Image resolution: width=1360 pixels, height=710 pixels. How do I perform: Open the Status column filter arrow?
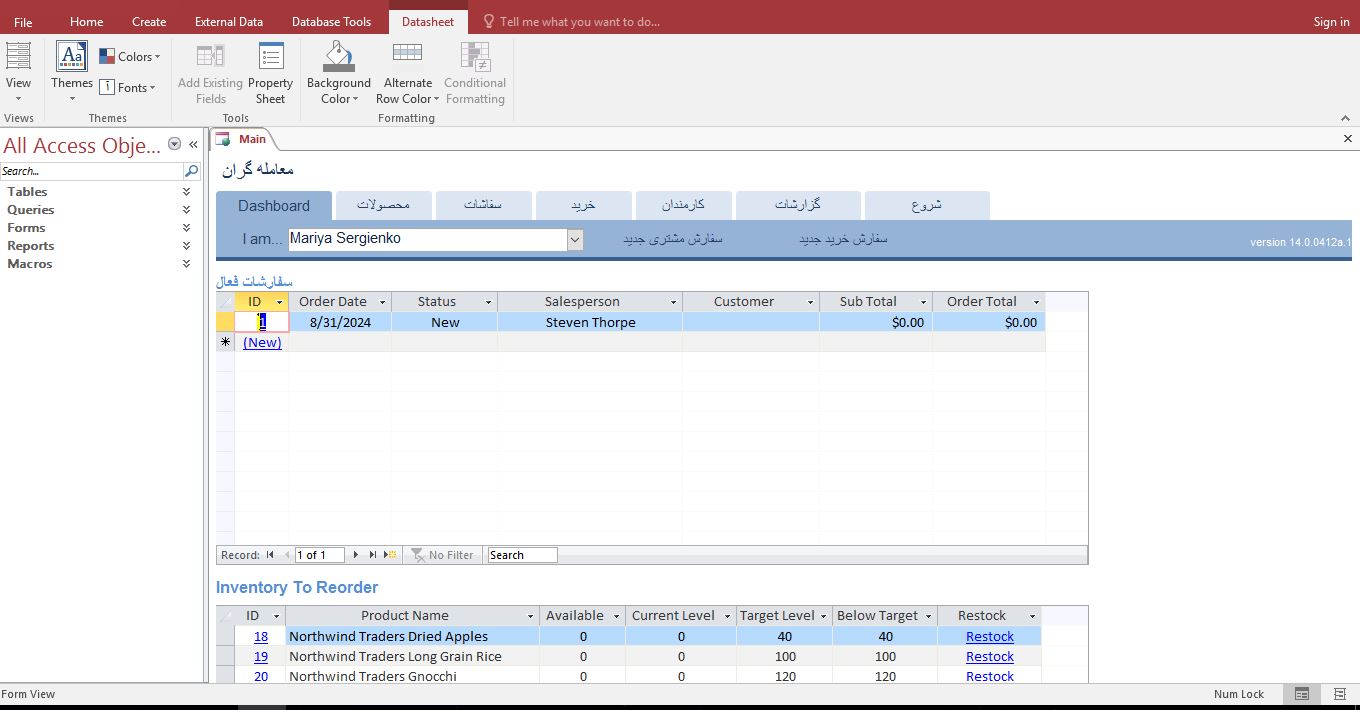tap(488, 302)
